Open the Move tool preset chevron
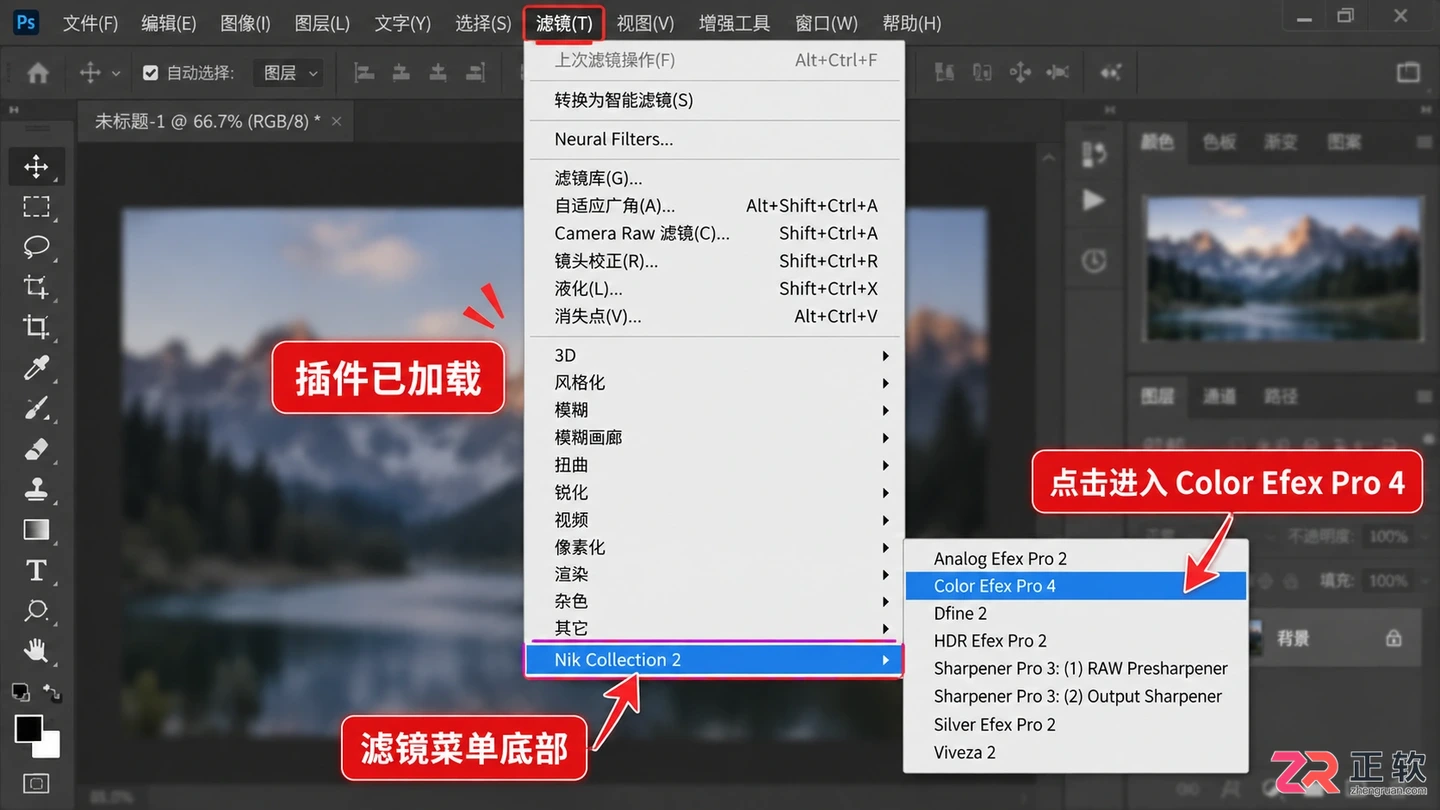1440x810 pixels. point(116,73)
